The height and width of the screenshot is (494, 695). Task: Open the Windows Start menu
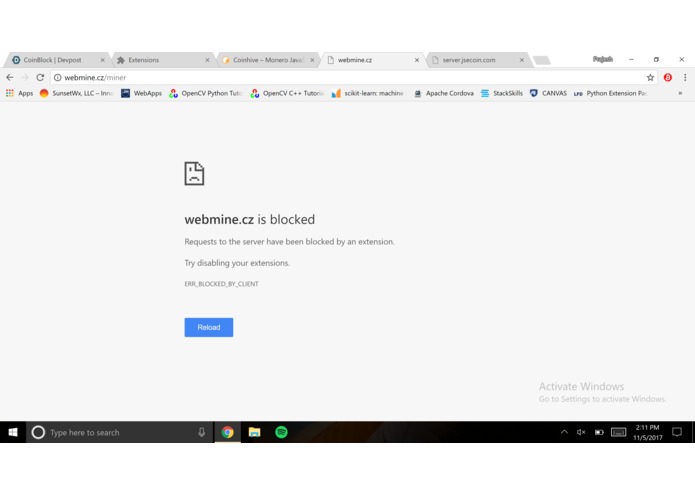coord(13,432)
